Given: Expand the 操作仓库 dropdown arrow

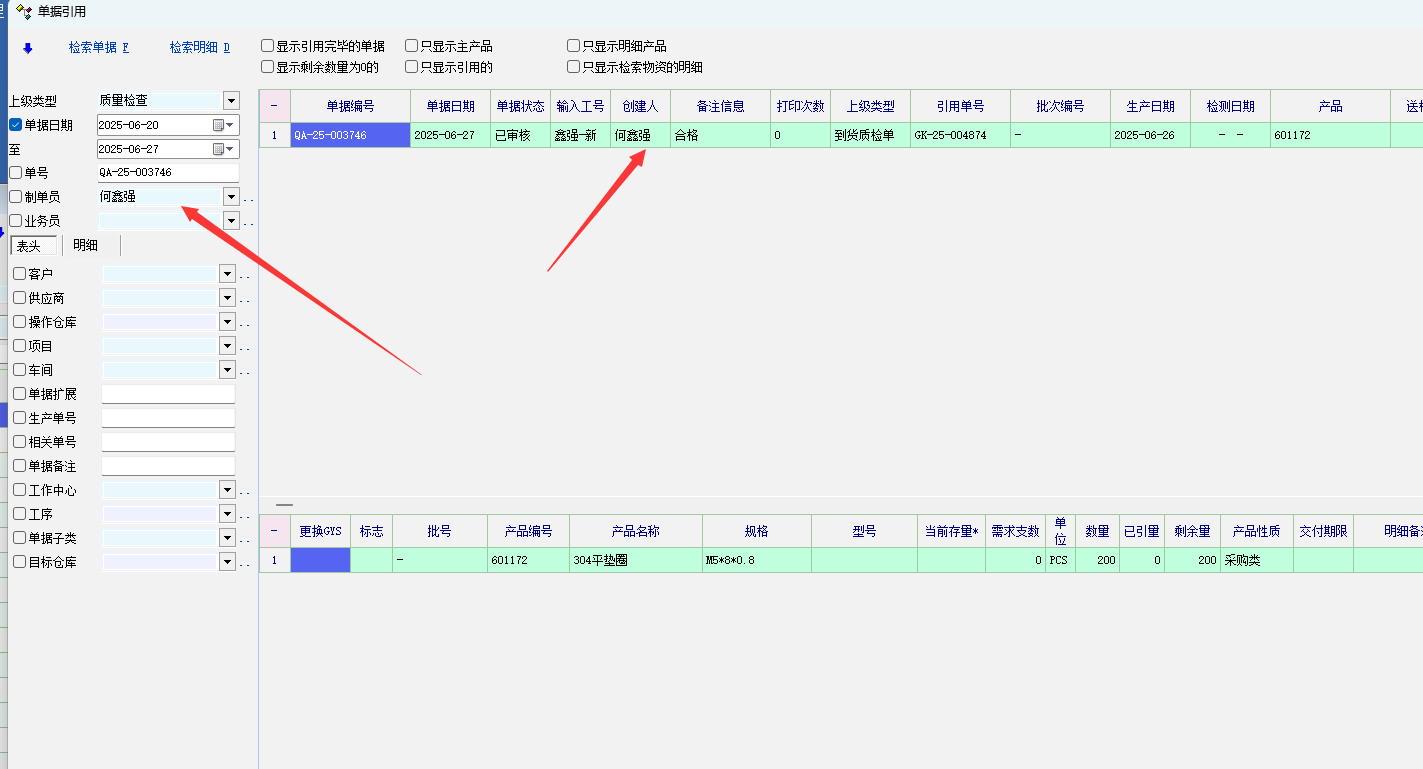Looking at the screenshot, I should click(227, 322).
